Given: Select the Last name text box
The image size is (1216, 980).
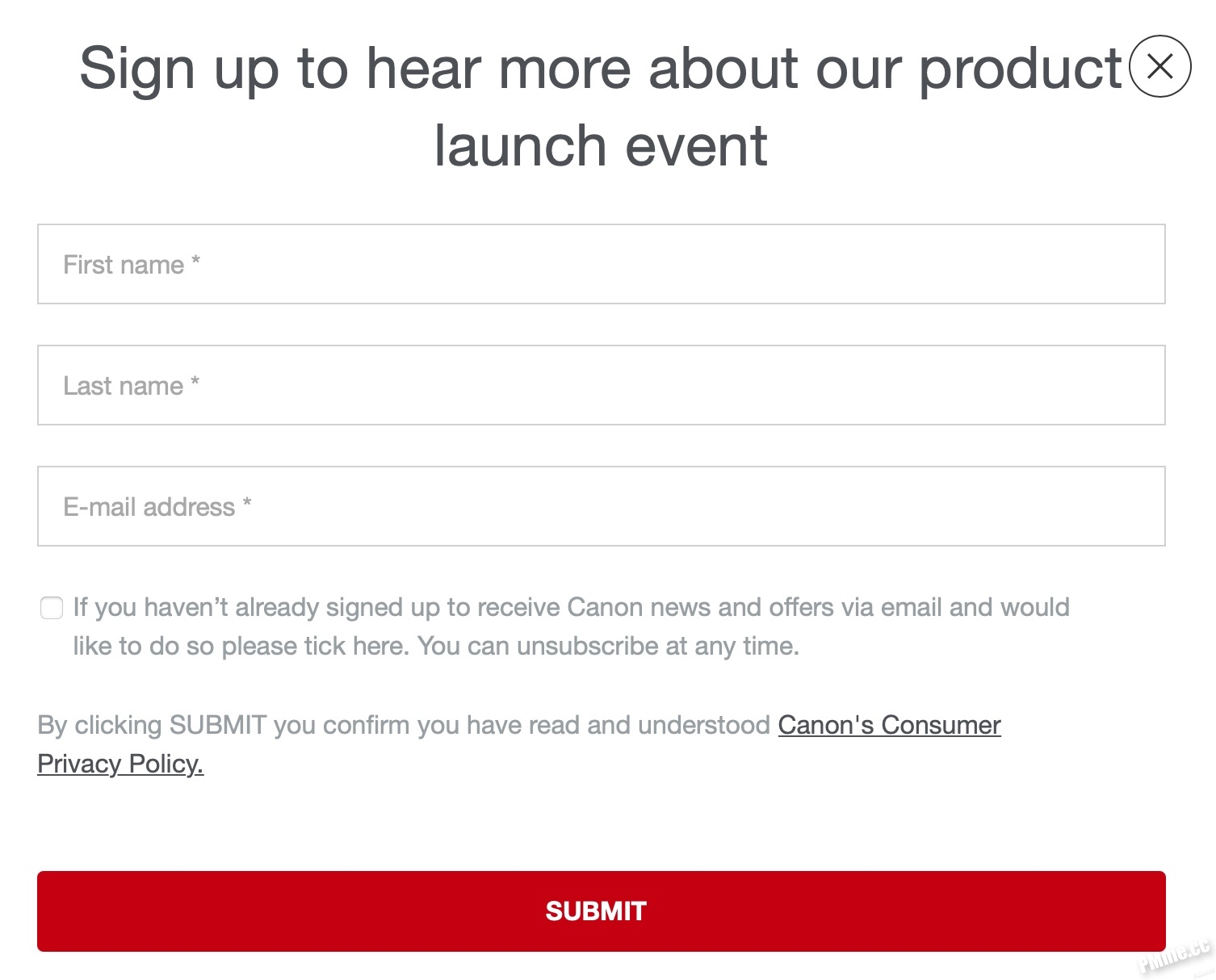Looking at the screenshot, I should [x=602, y=385].
